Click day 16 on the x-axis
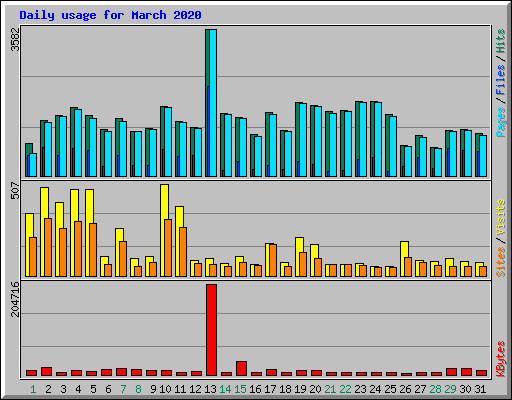 [x=255, y=389]
